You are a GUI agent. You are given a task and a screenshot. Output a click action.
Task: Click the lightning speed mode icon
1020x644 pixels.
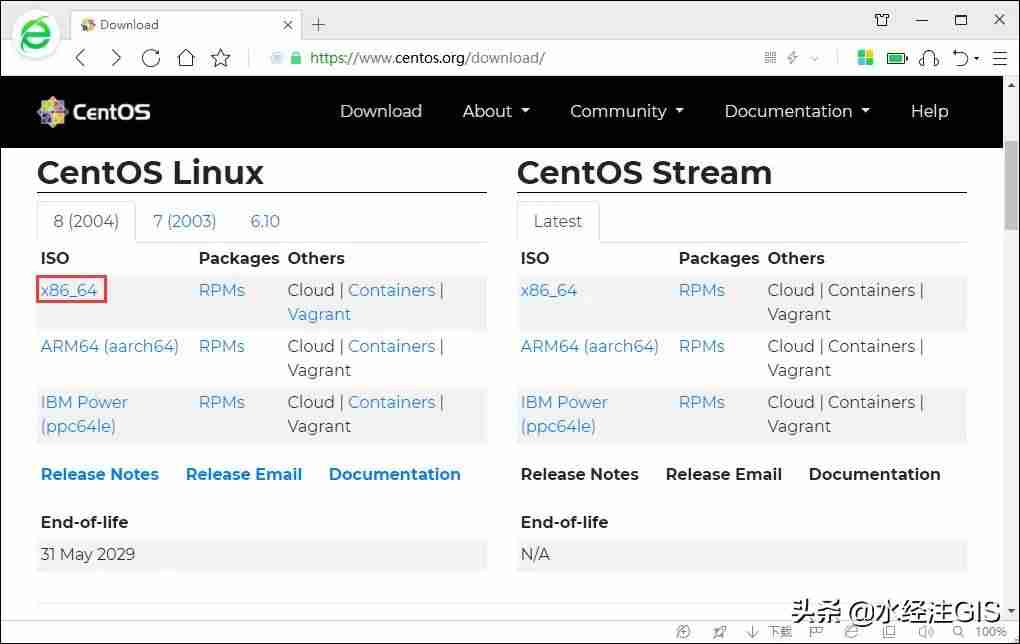pyautogui.click(x=792, y=58)
